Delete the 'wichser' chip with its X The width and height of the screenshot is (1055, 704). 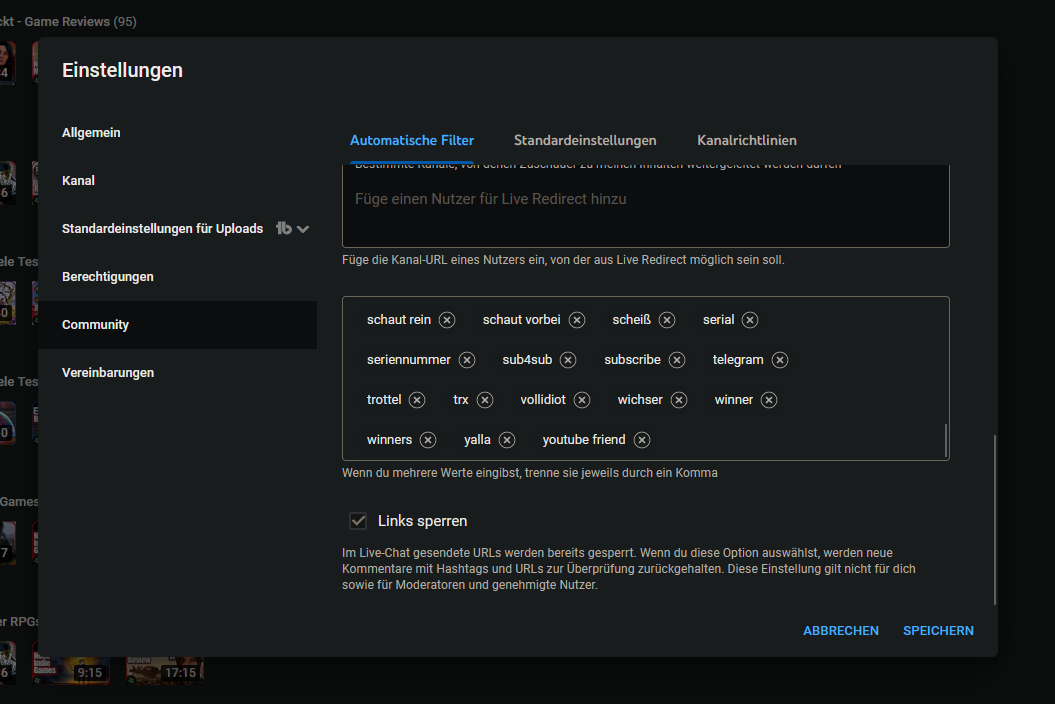tap(679, 400)
